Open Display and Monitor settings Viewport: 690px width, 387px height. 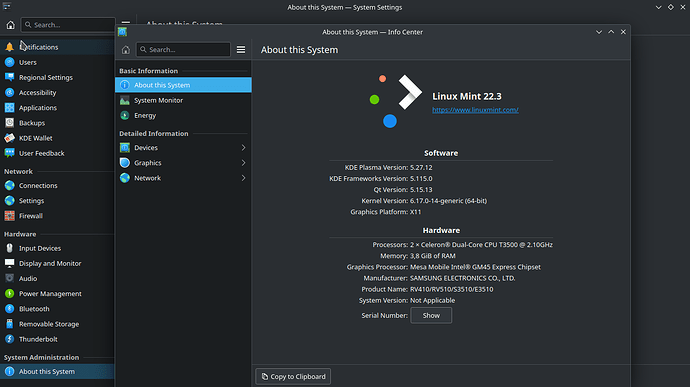pyautogui.click(x=57, y=263)
